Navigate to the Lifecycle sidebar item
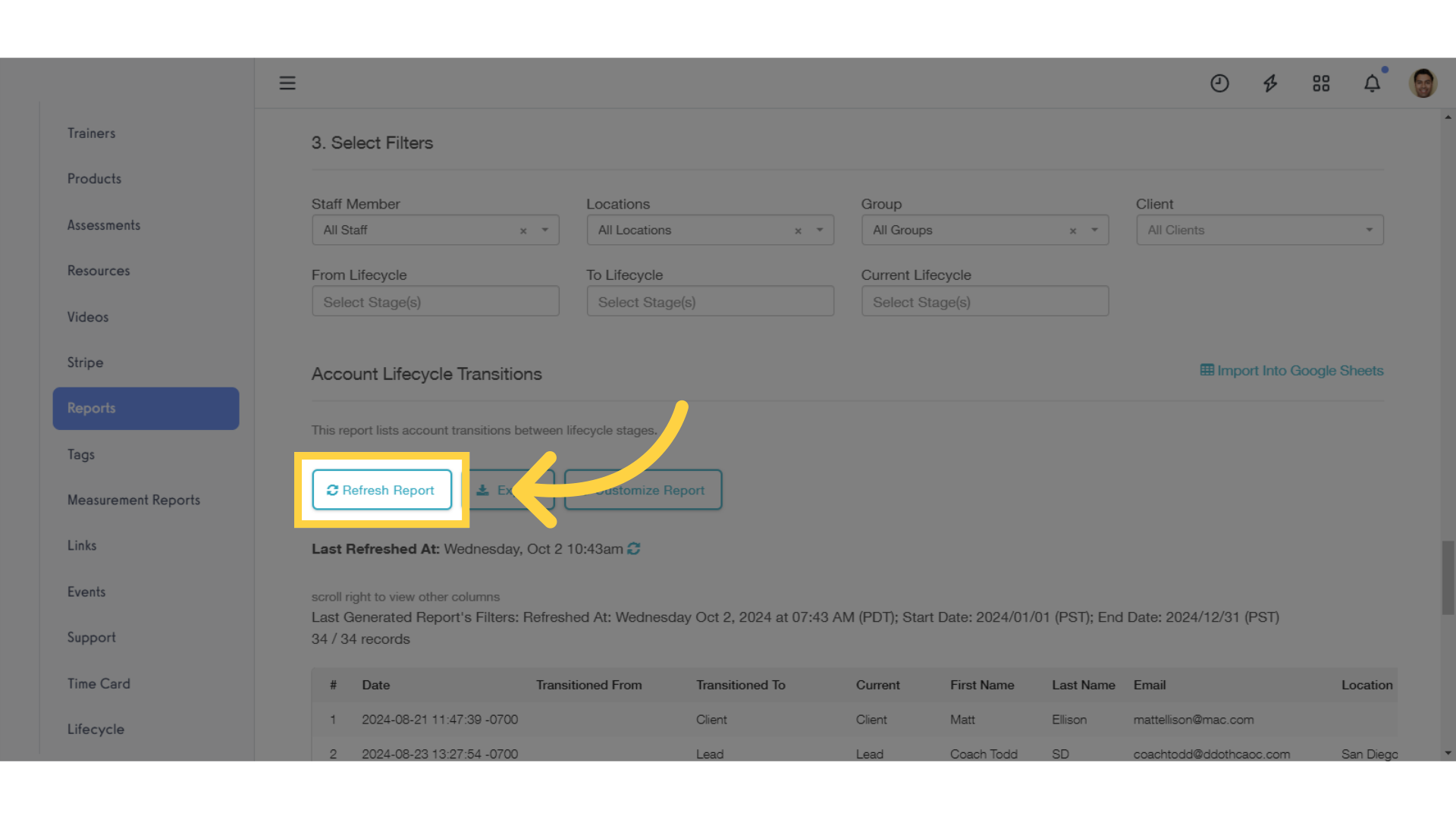 (x=96, y=728)
